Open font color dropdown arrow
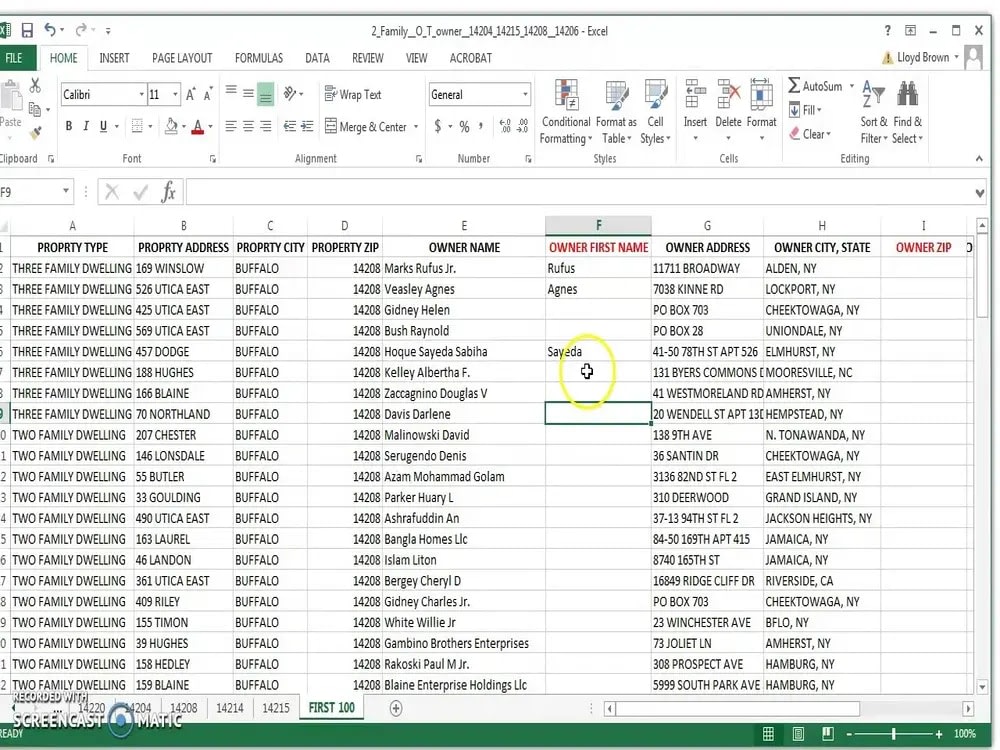1000x750 pixels. (x=210, y=126)
